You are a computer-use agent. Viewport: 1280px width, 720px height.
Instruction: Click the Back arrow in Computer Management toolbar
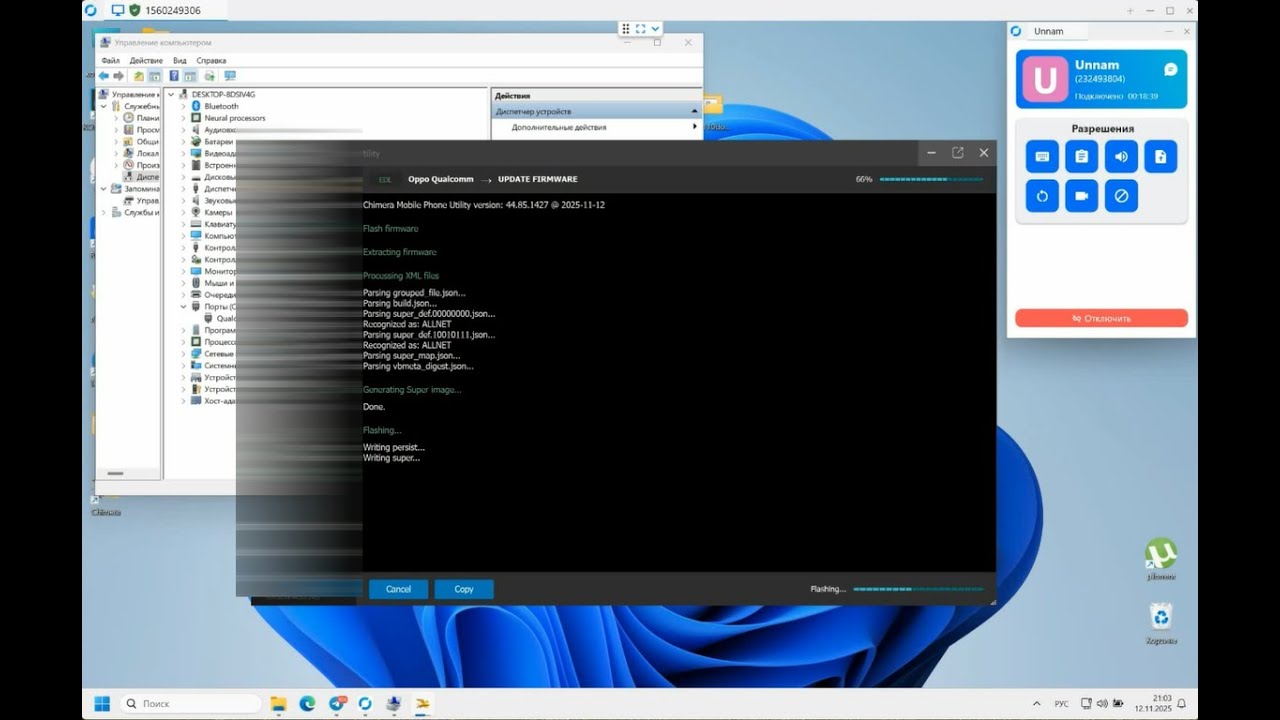pyautogui.click(x=103, y=76)
